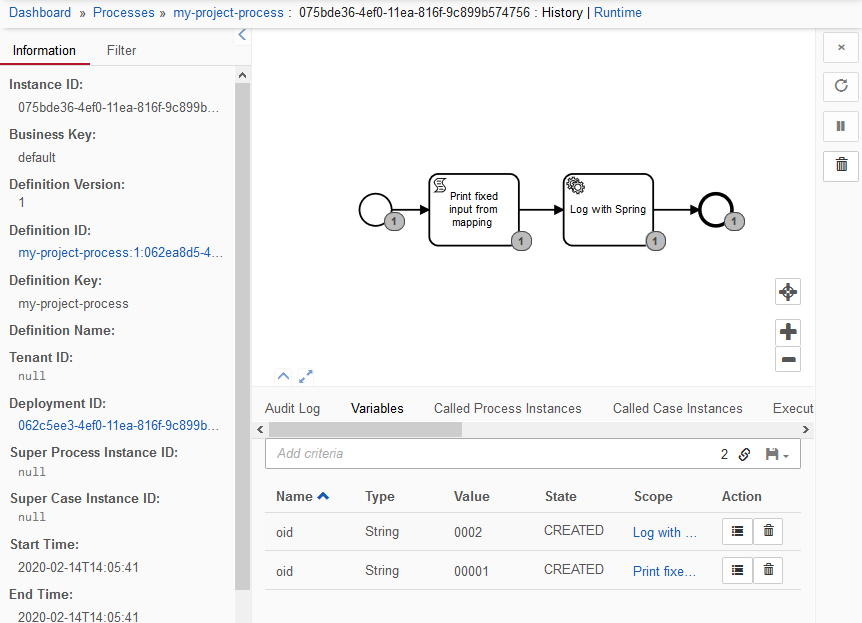Reset diagram viewport with move icon
Viewport: 862px width, 623px height.
tap(788, 292)
